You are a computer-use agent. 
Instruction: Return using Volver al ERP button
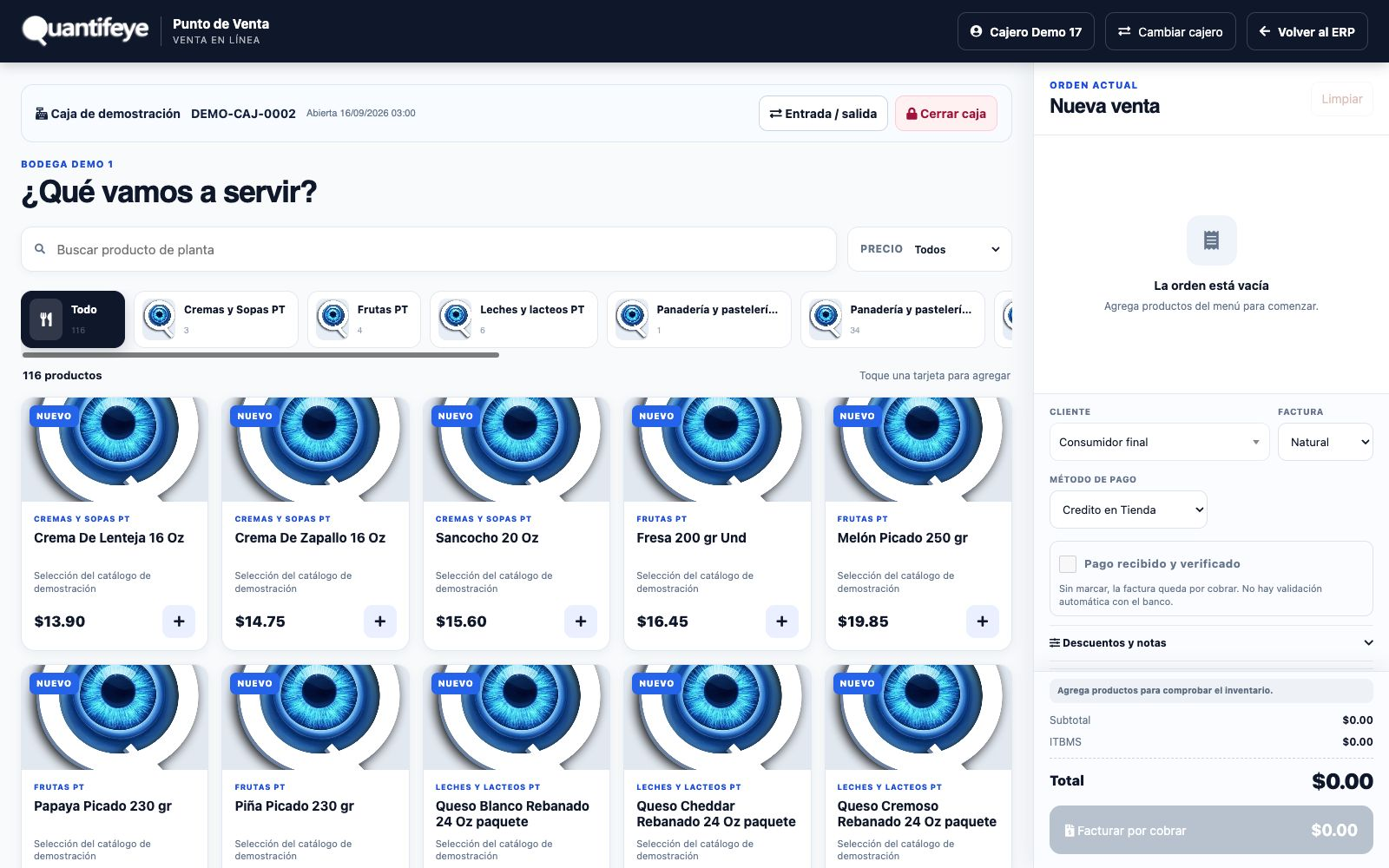tap(1307, 31)
